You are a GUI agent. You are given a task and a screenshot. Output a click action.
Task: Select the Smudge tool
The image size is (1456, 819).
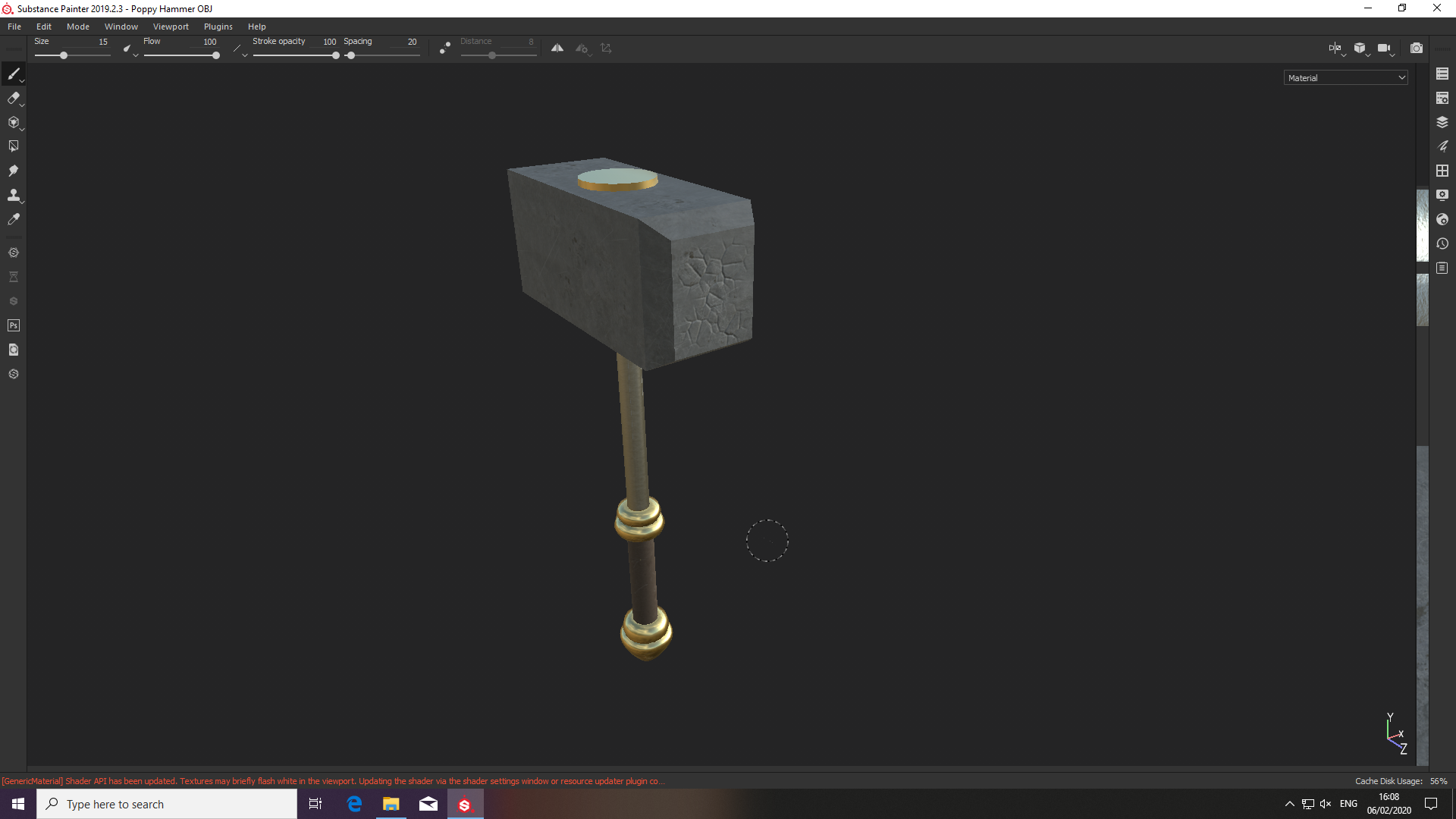[x=13, y=171]
